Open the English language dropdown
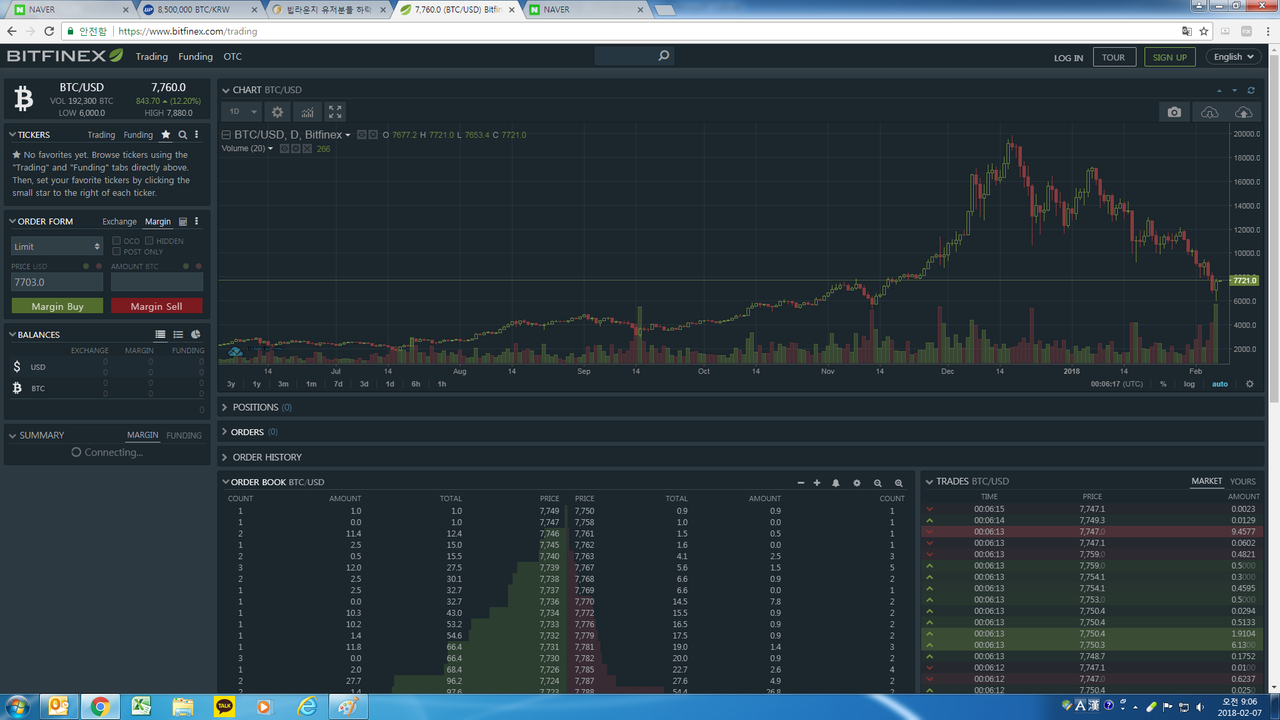 point(1234,57)
